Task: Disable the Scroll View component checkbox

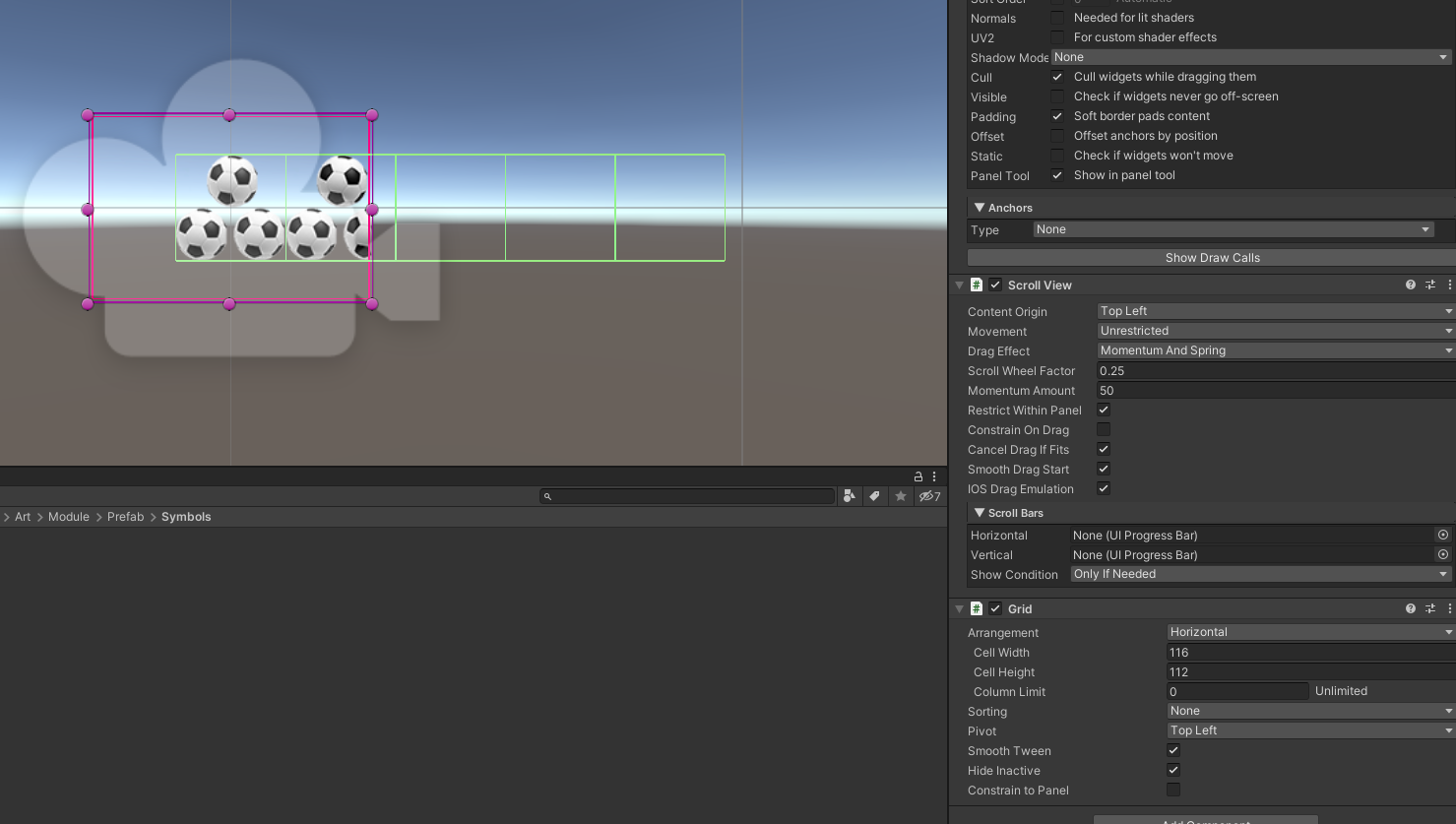Action: pos(995,285)
